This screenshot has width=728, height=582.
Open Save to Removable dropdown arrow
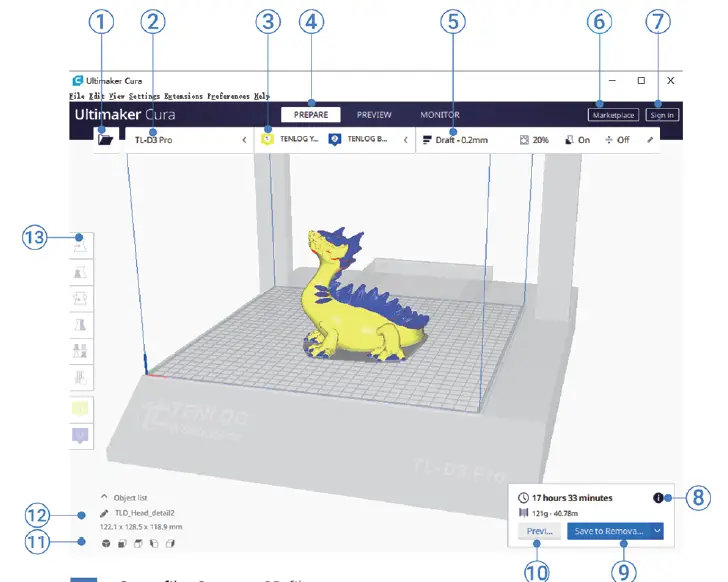[657, 531]
